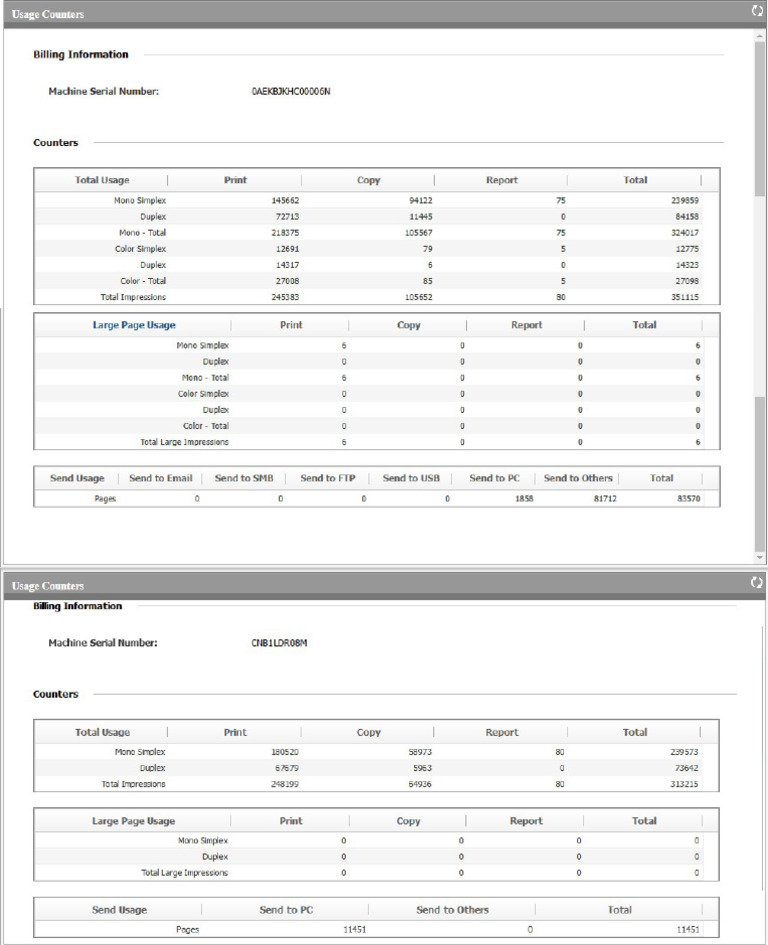
Task: Select Mono Simplex print value 145662
Action: [x=285, y=200]
